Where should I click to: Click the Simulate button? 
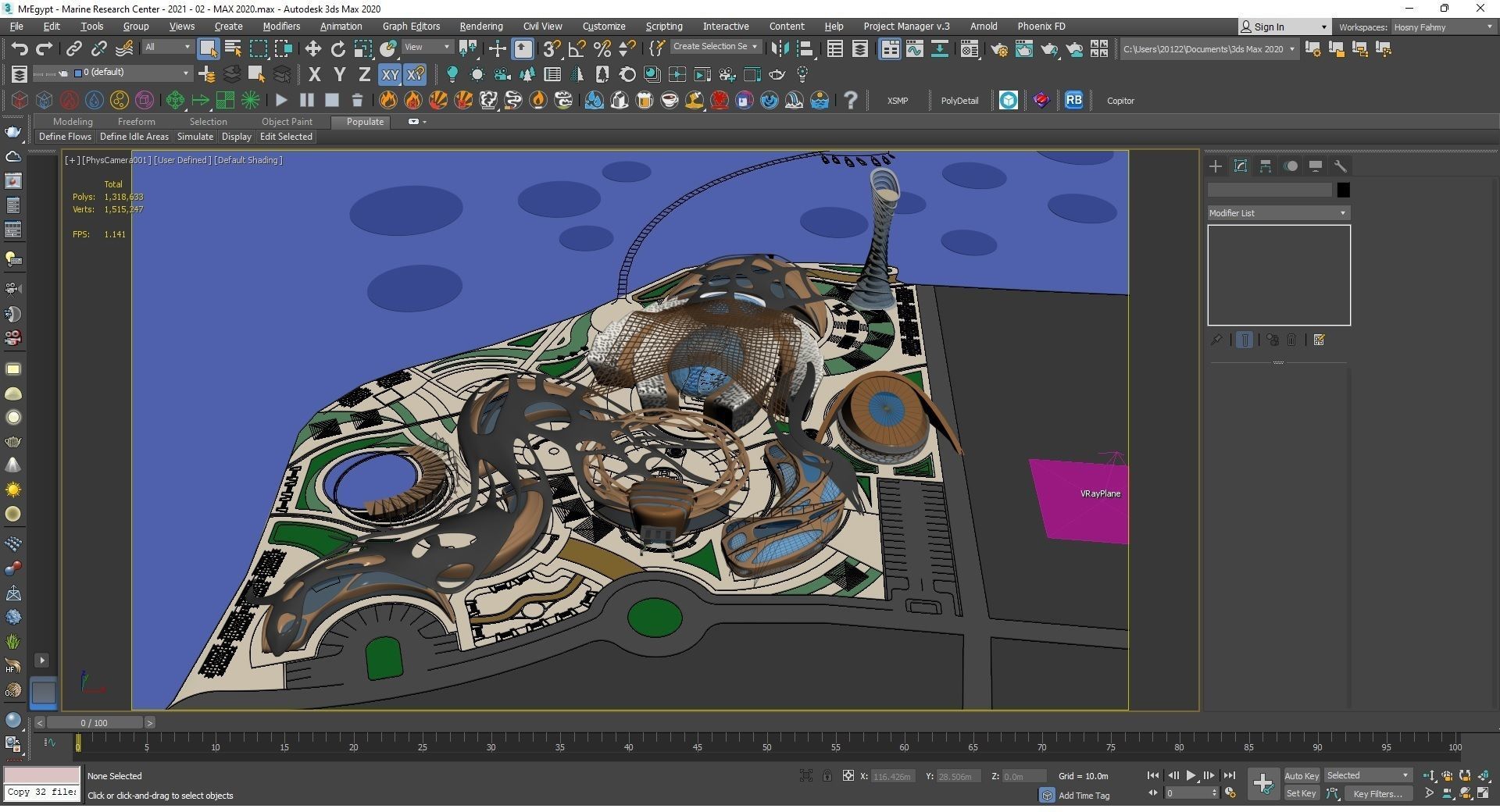195,137
